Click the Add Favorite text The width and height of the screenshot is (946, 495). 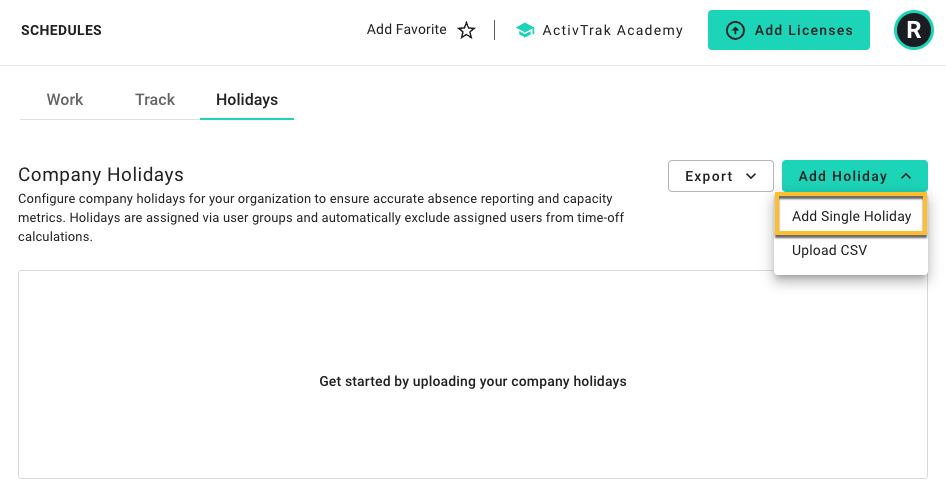pos(407,30)
